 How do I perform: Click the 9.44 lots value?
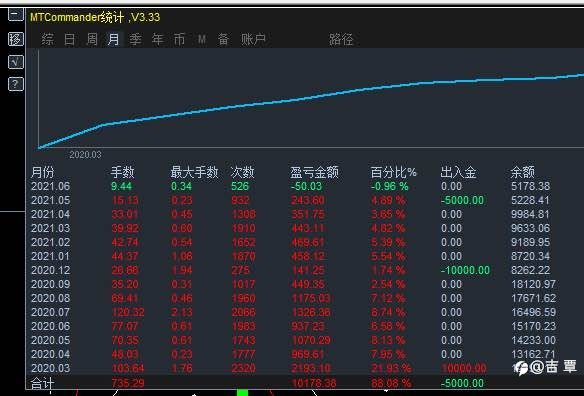[x=121, y=186]
